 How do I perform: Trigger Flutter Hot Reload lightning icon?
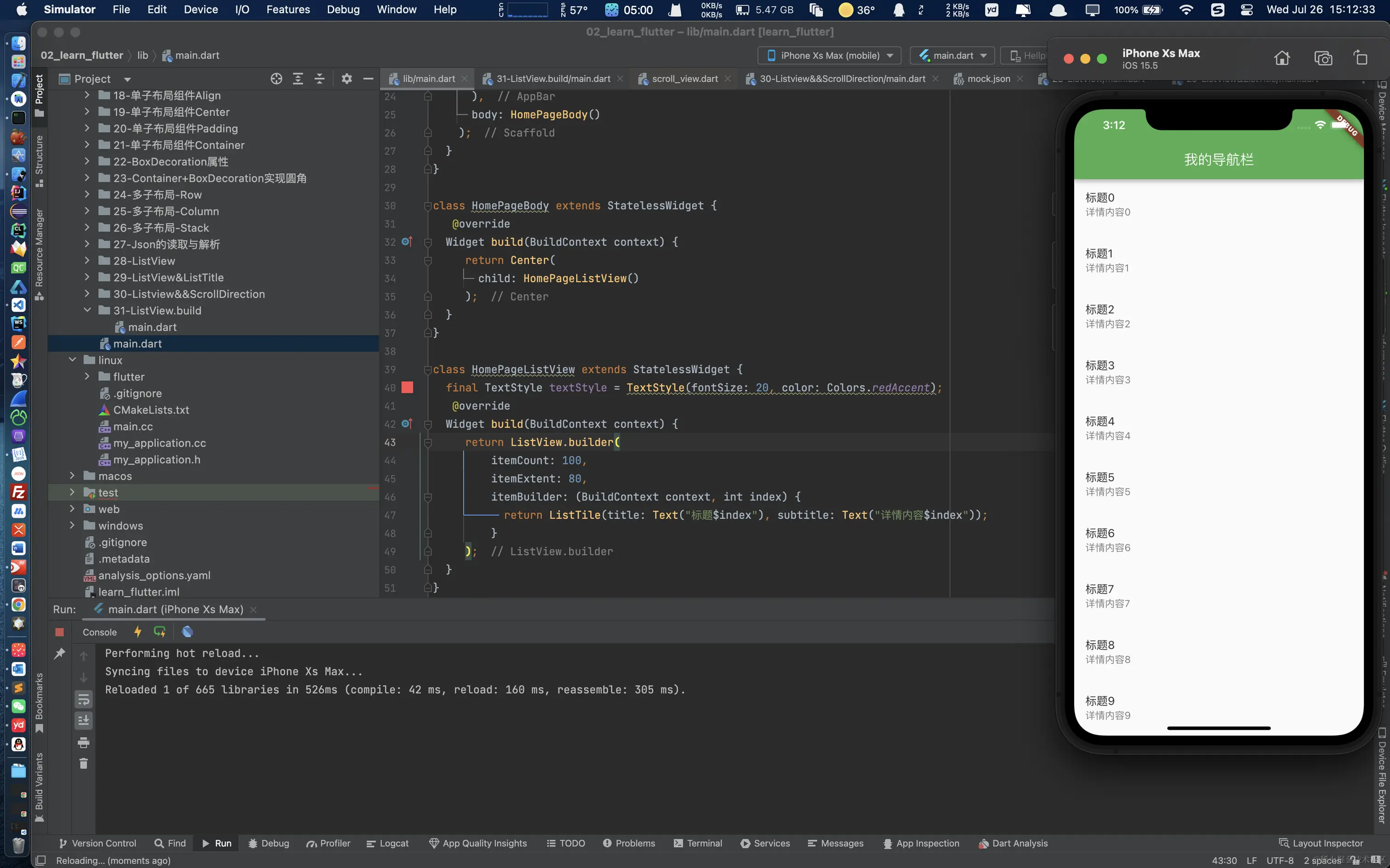click(138, 631)
